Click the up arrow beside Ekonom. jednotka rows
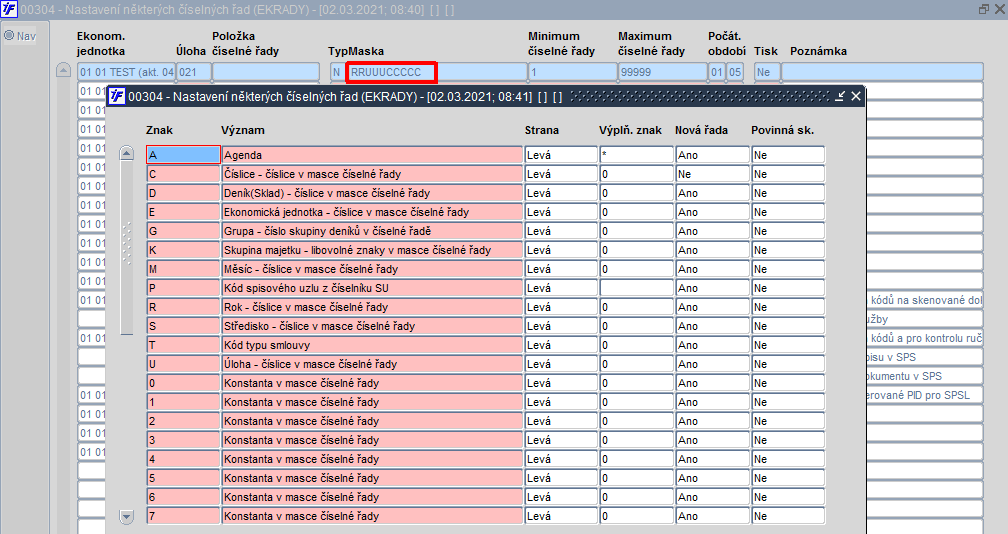This screenshot has width=1008, height=534. [63, 70]
